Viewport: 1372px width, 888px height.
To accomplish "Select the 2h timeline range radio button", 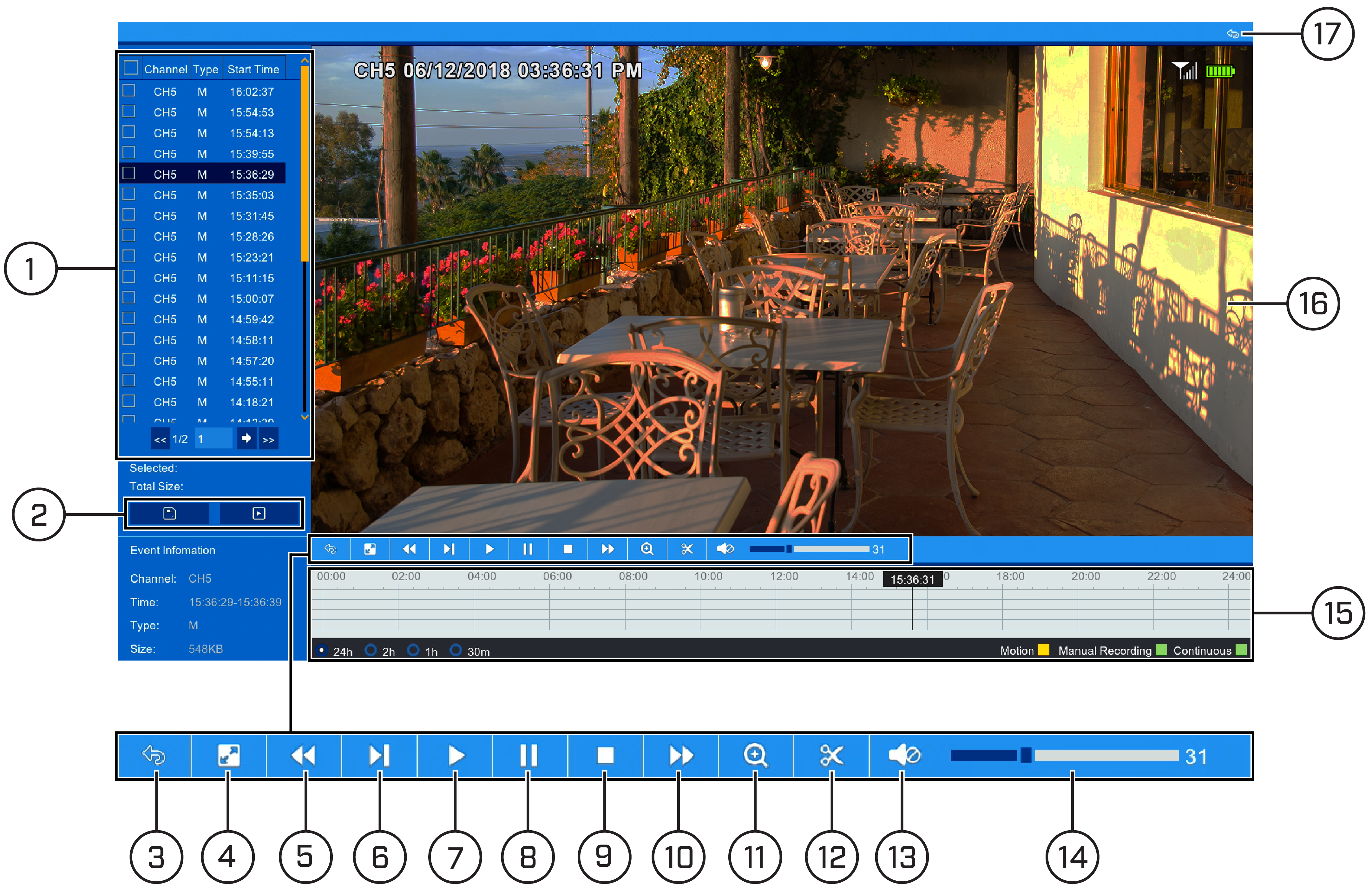I will pyautogui.click(x=371, y=650).
